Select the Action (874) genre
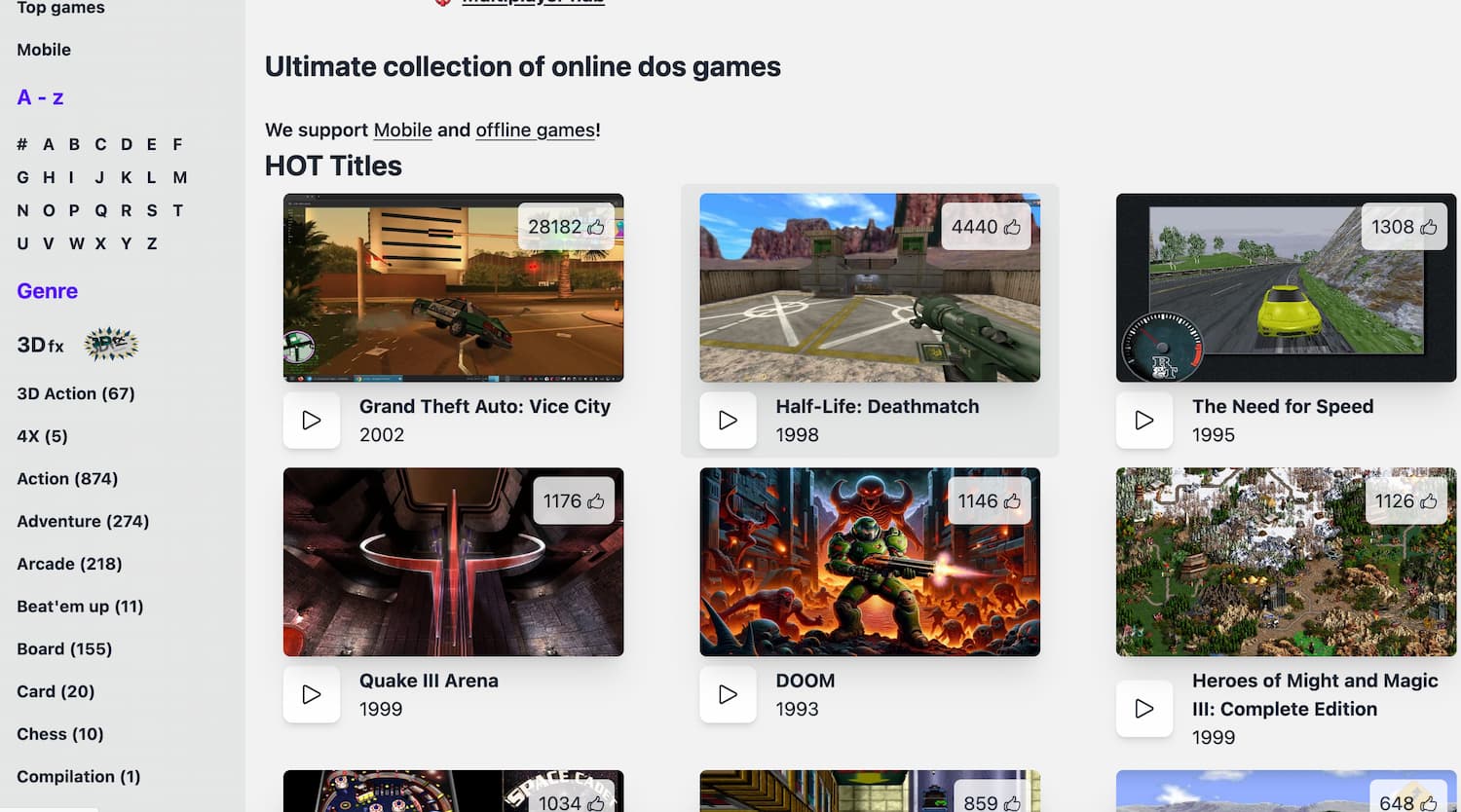The height and width of the screenshot is (812, 1461). [x=67, y=479]
